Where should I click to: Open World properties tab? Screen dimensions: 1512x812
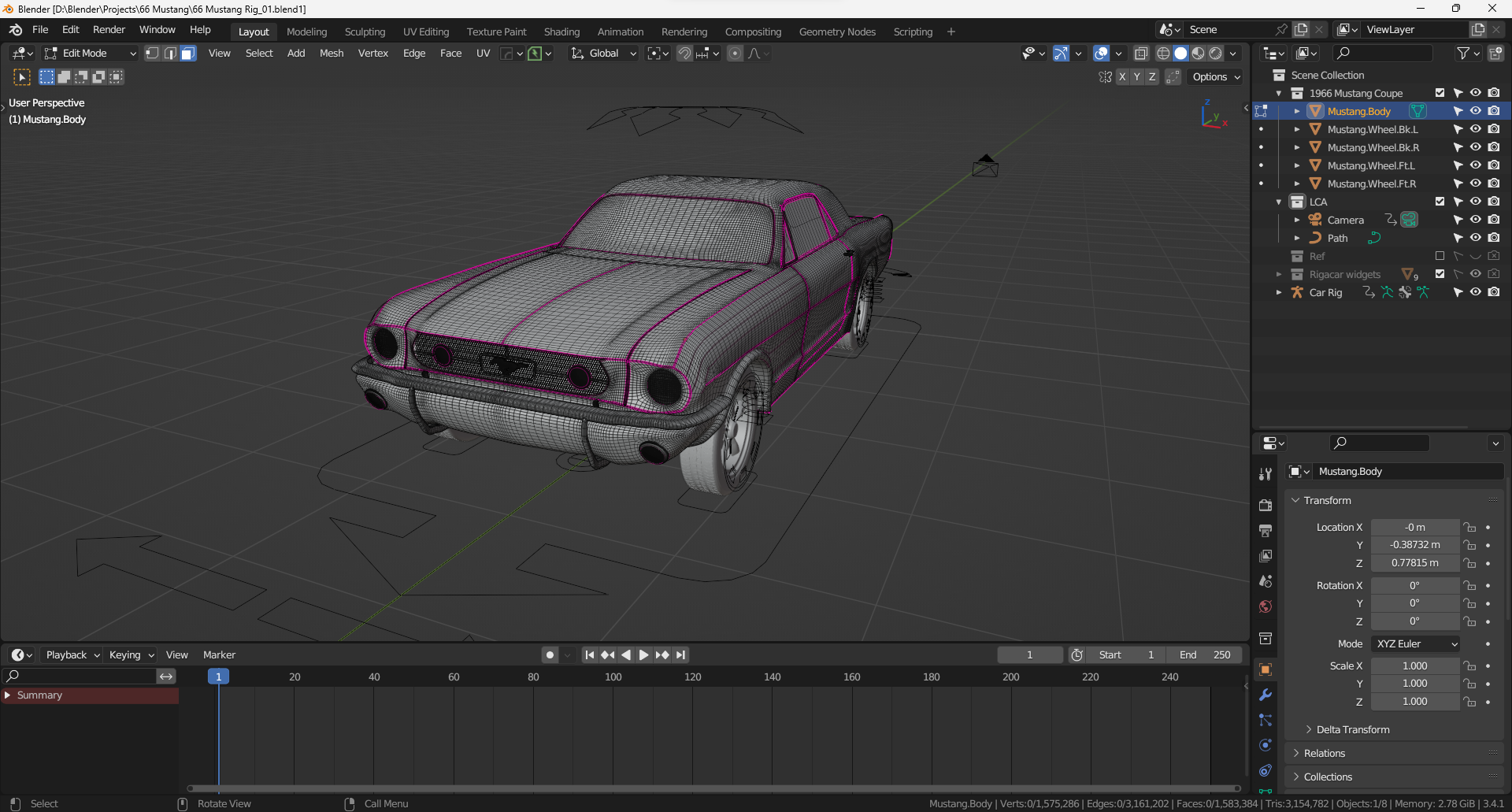(x=1266, y=606)
